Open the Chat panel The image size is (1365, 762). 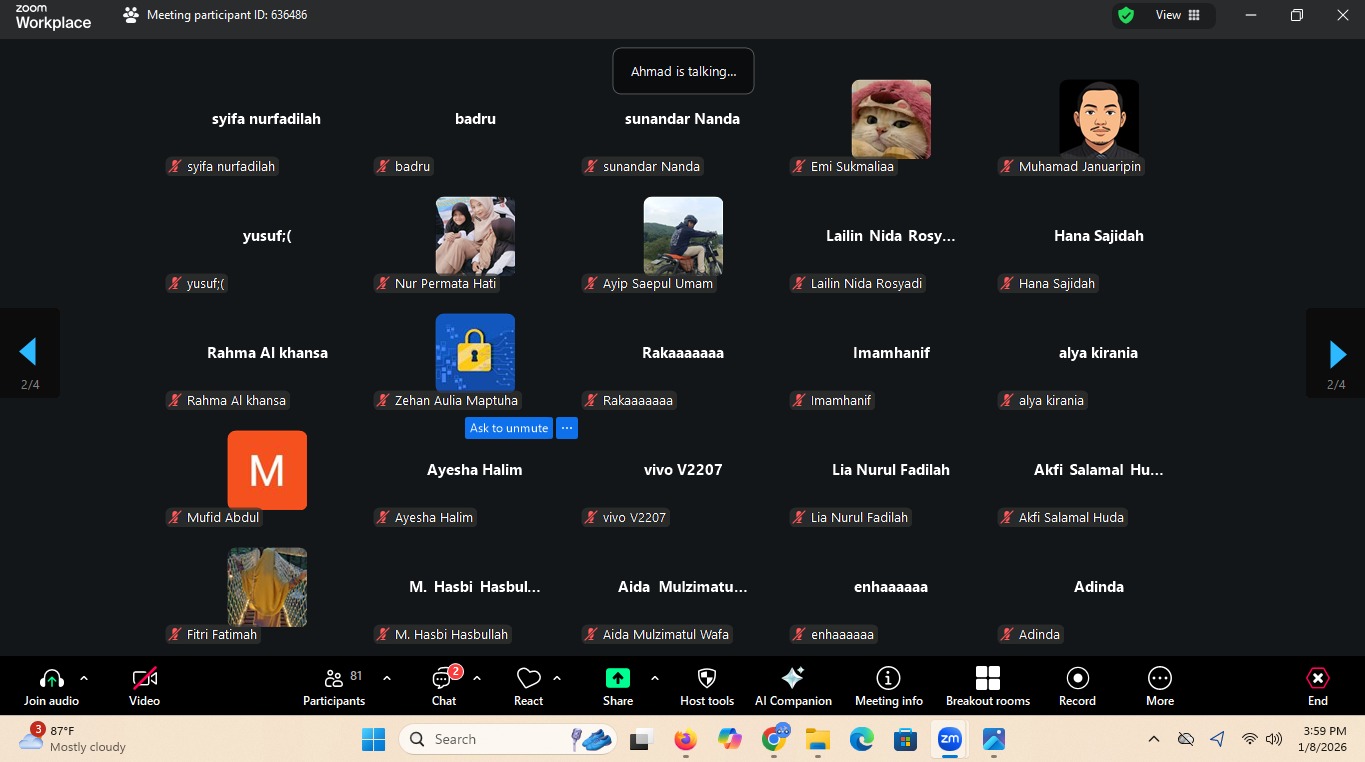444,686
